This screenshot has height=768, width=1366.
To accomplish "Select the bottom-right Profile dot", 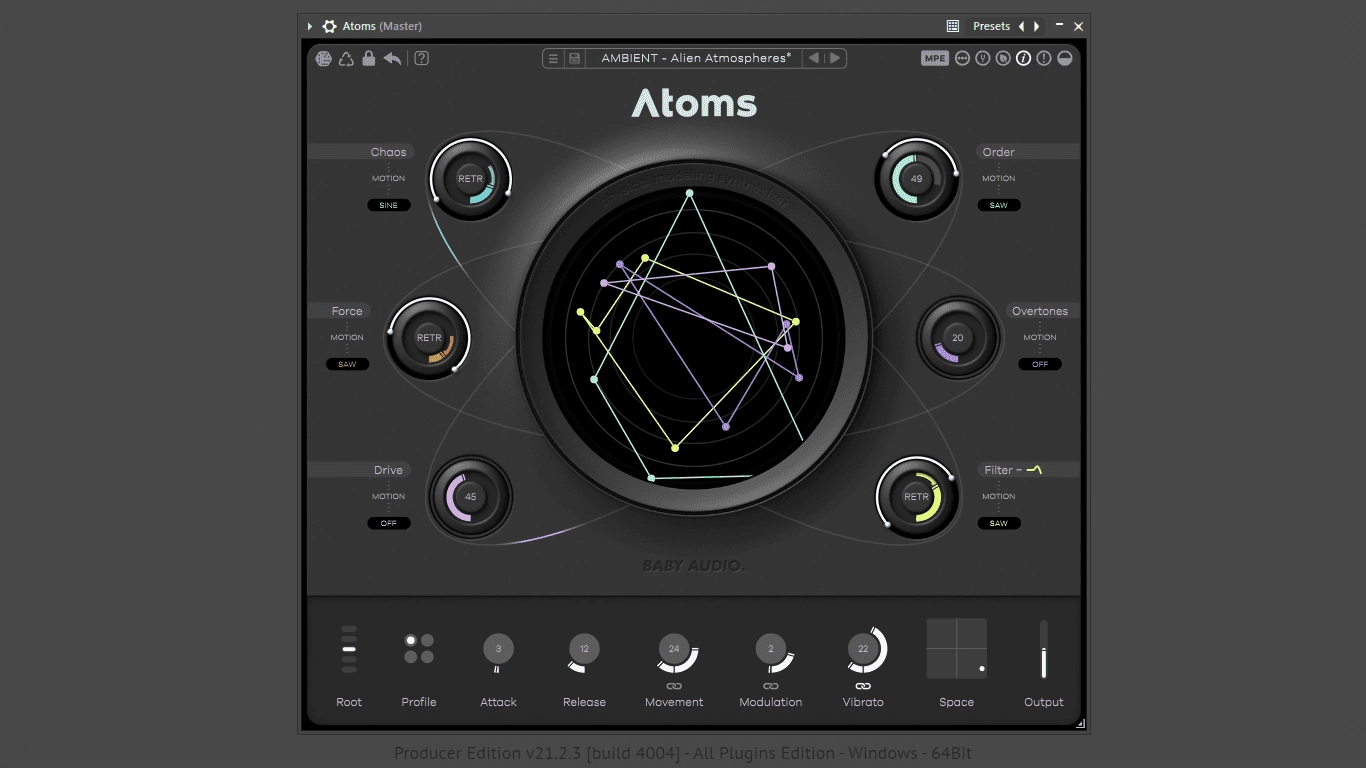I will click(428, 657).
